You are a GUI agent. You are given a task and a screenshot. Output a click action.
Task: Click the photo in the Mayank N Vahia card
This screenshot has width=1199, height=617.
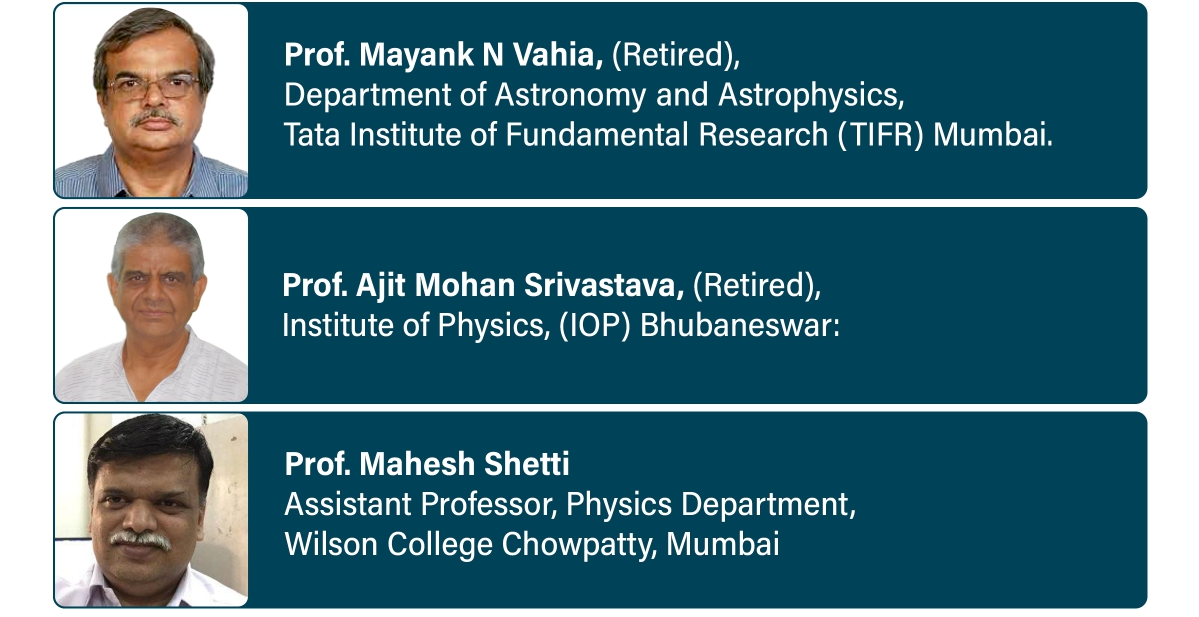(151, 101)
